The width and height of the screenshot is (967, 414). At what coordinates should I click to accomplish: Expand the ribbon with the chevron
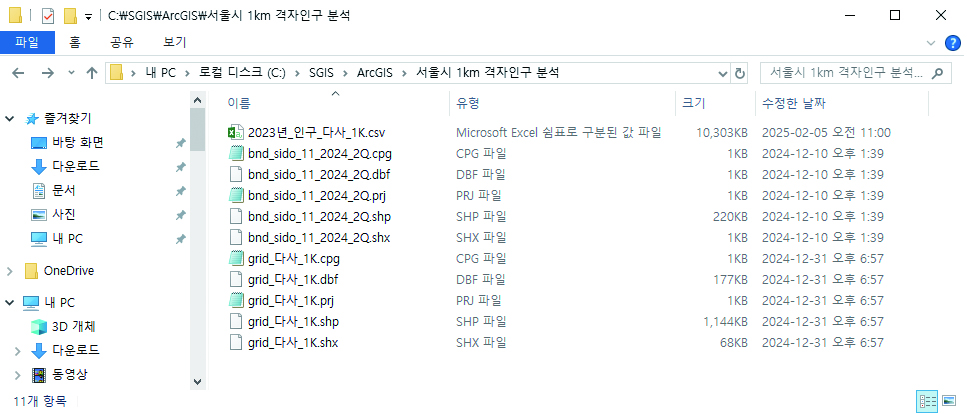(931, 43)
